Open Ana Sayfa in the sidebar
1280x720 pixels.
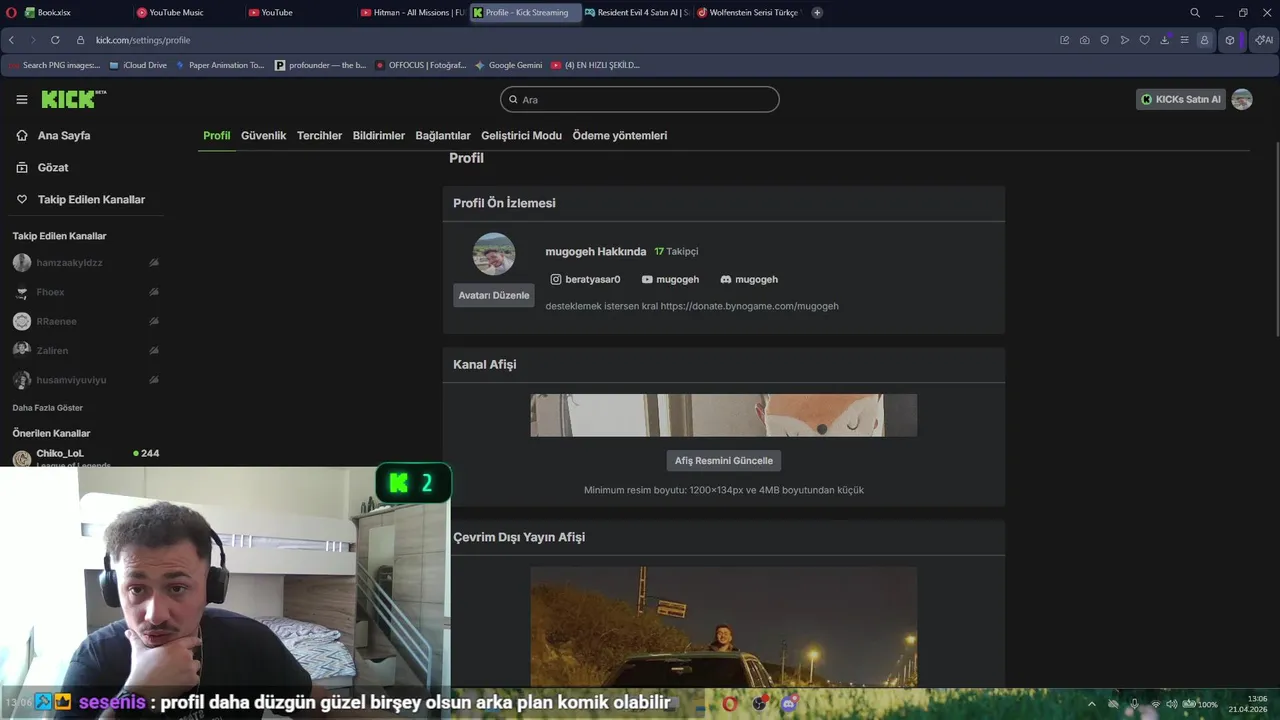click(64, 135)
